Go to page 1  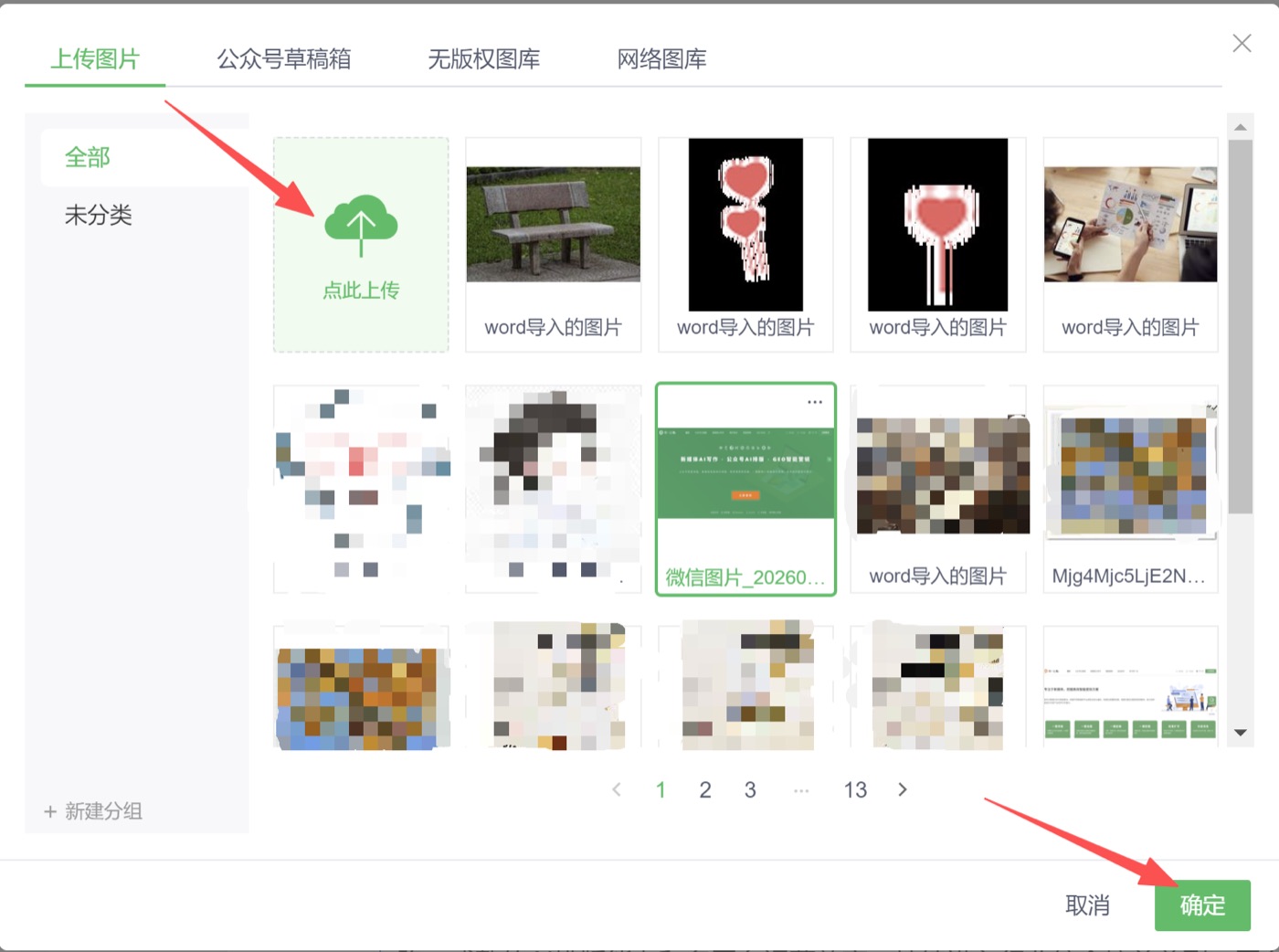(x=661, y=789)
